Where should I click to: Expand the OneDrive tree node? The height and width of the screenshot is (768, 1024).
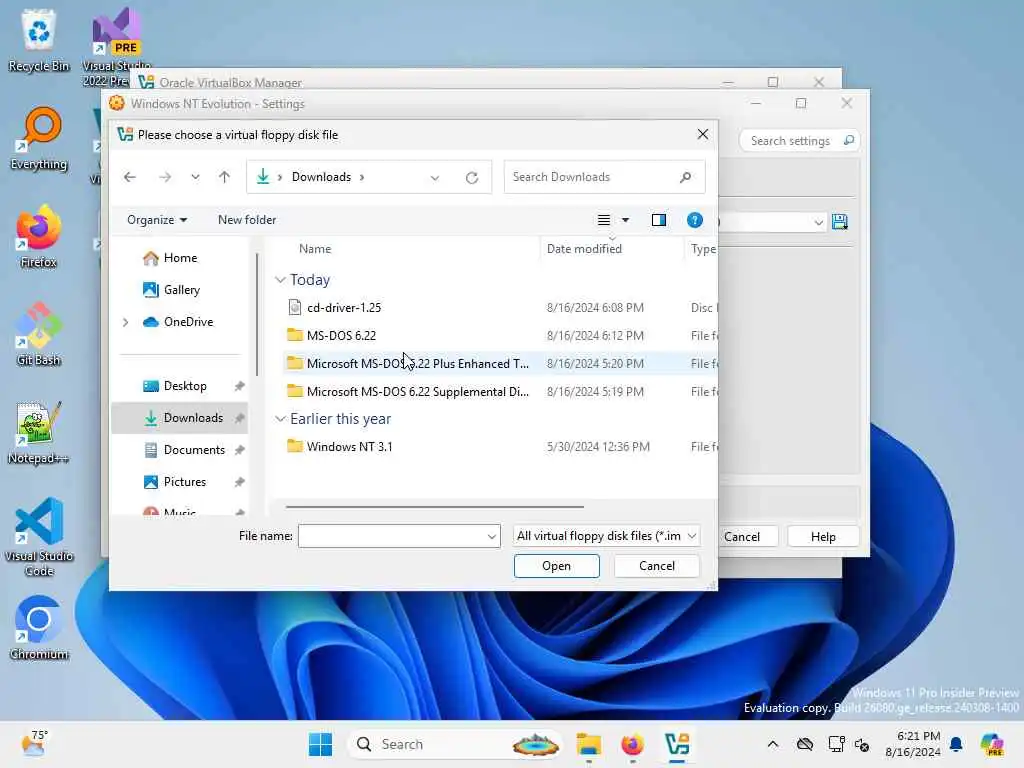pyautogui.click(x=125, y=322)
